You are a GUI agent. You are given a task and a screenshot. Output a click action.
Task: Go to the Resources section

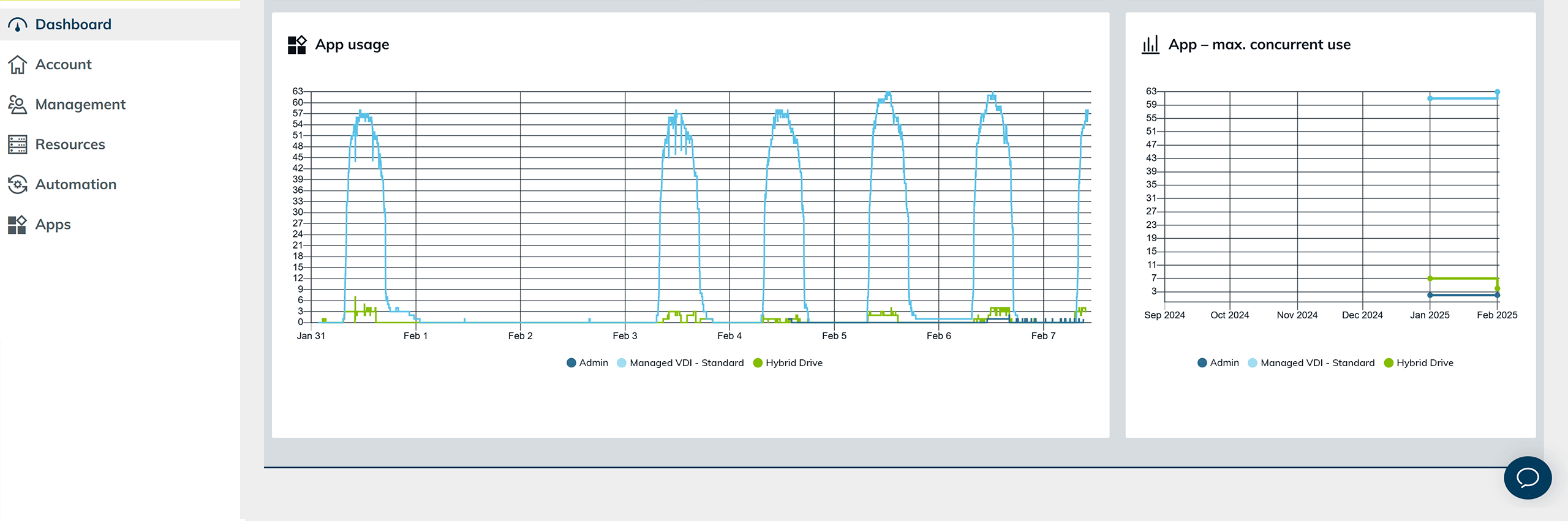(70, 144)
